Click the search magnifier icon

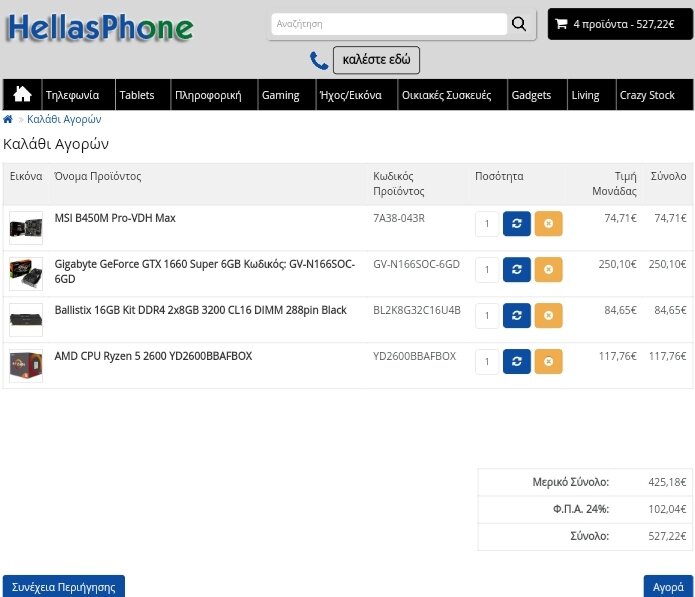point(519,24)
